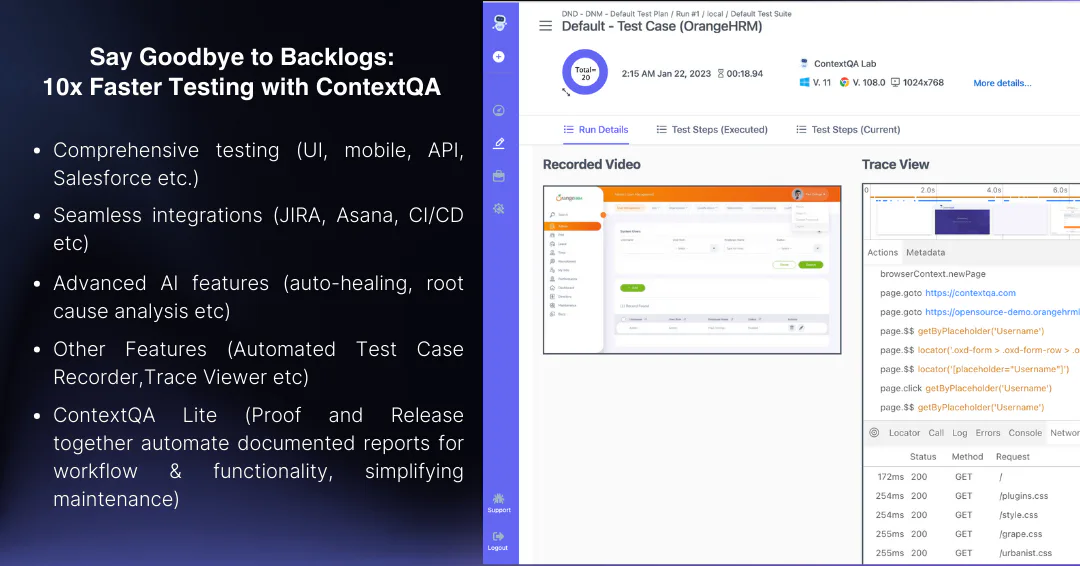The image size is (1080, 566).
Task: Click the Request column header
Action: (x=1012, y=457)
